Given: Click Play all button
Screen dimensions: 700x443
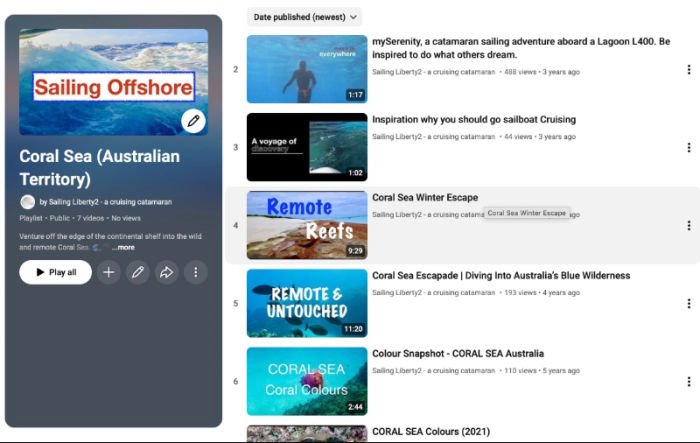Looking at the screenshot, I should (x=55, y=272).
